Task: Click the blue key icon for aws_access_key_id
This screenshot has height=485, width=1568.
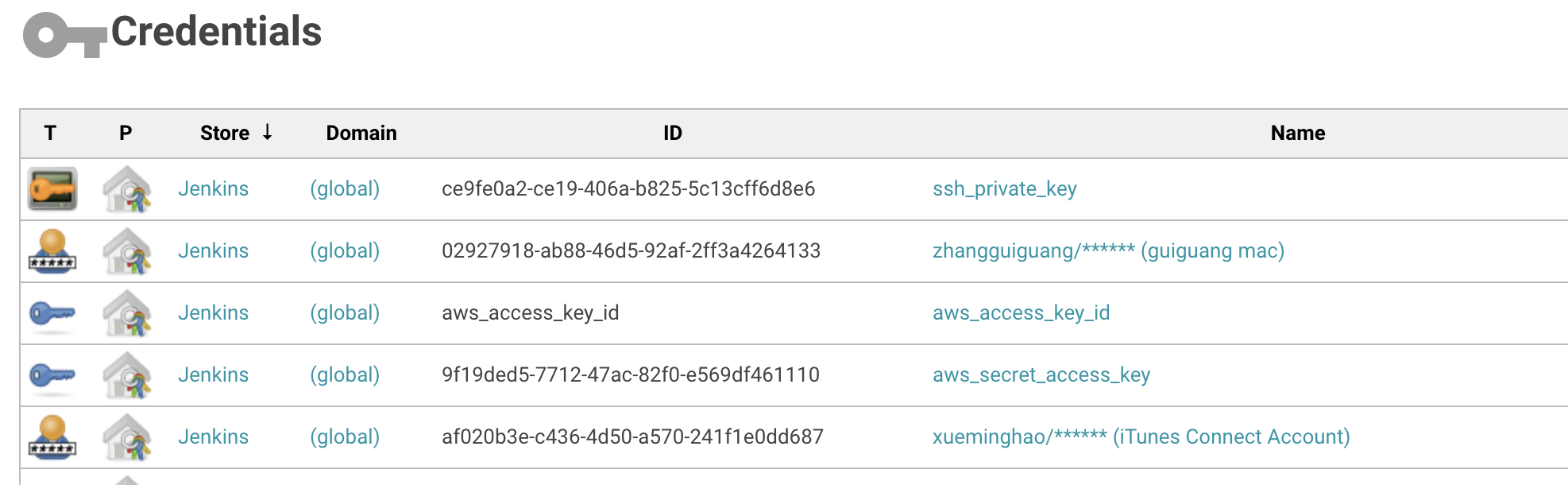Action: click(x=52, y=313)
